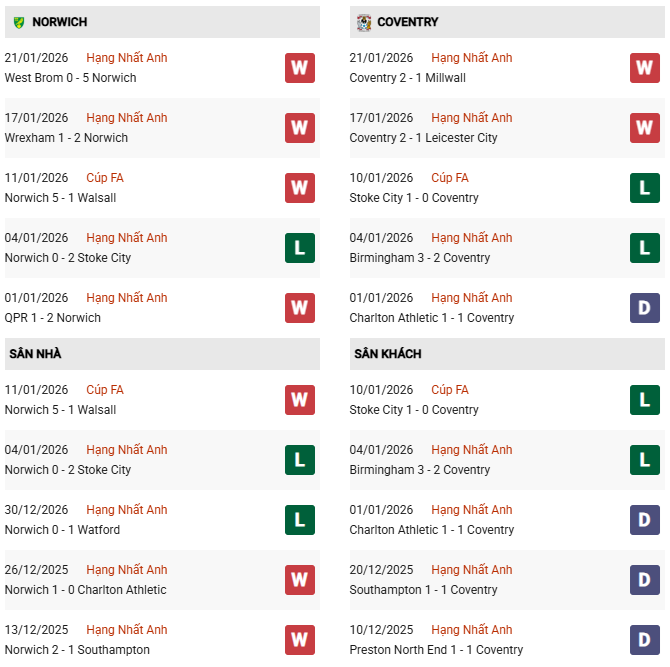This screenshot has height=667, width=670.
Task: Open the Coventry 2 - 1 Leicester City result
Action: pos(423,138)
